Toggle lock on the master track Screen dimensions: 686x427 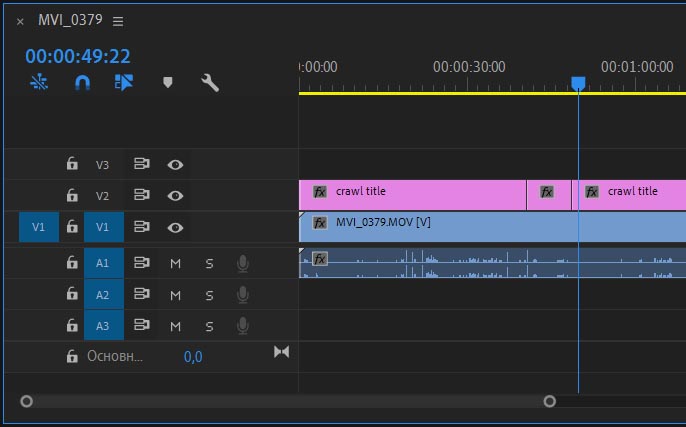click(72, 356)
